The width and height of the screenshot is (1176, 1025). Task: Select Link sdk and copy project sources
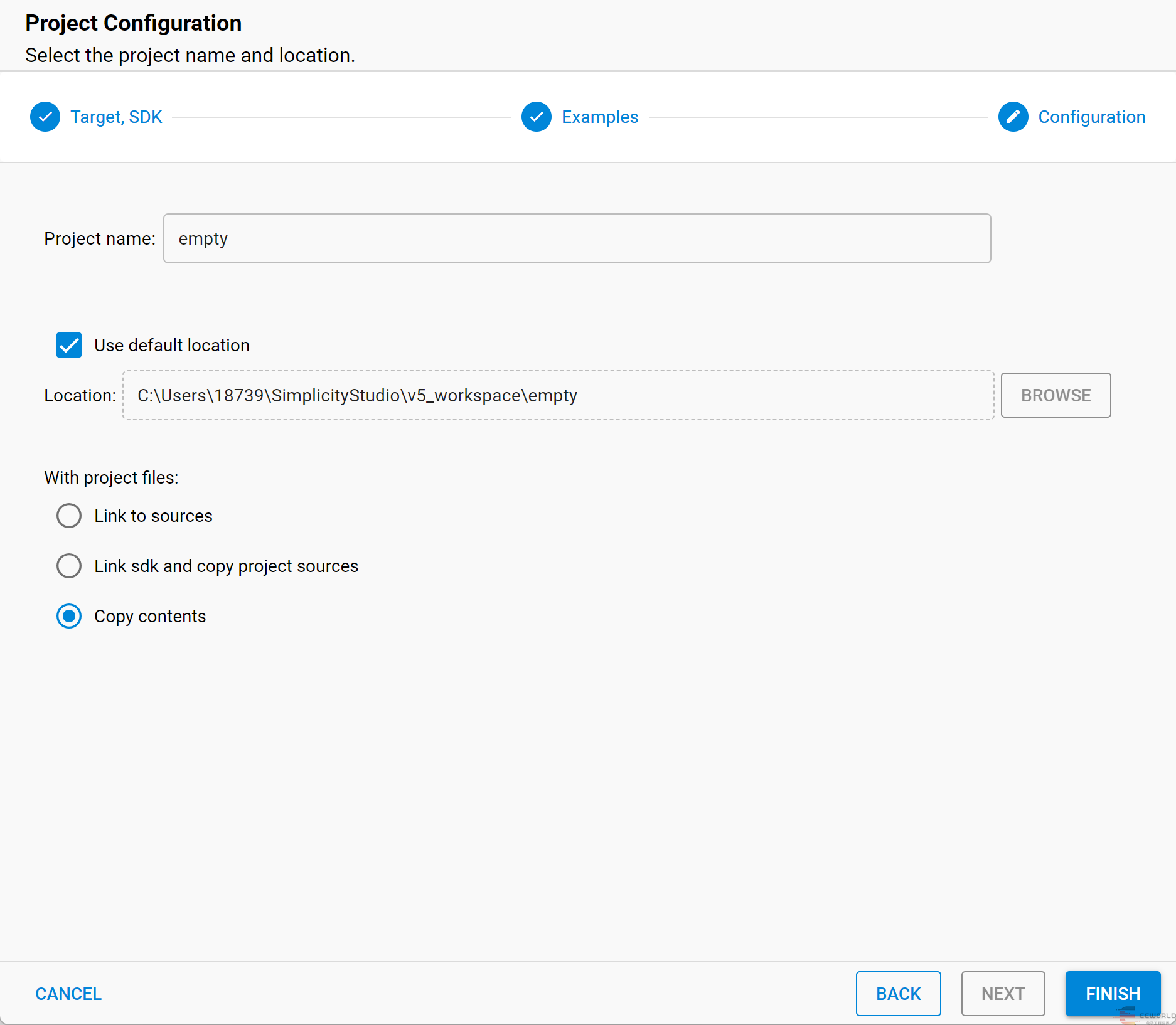69,566
